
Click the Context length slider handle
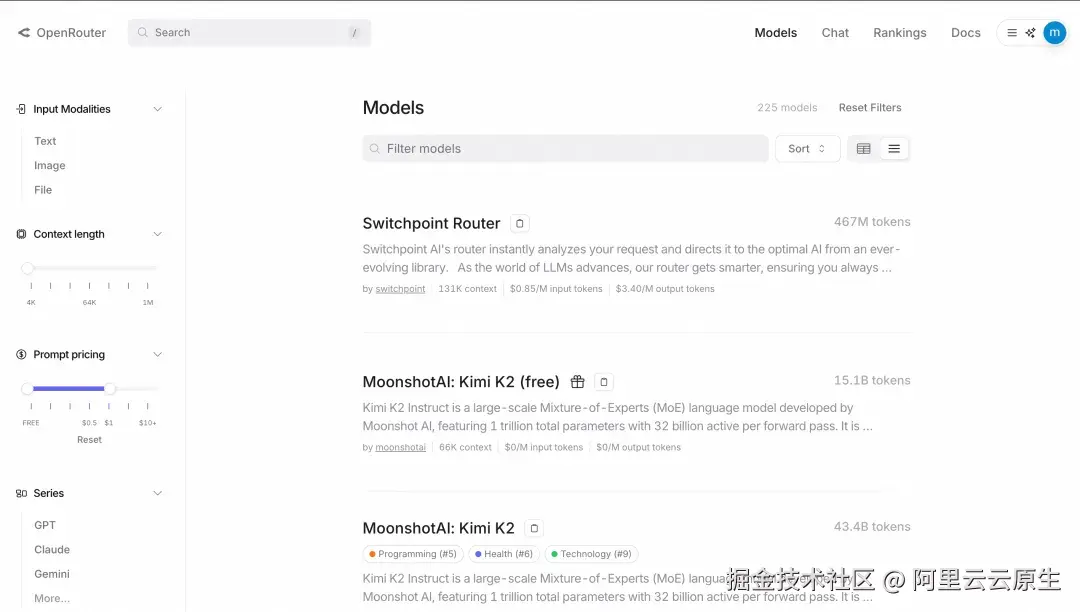point(28,268)
